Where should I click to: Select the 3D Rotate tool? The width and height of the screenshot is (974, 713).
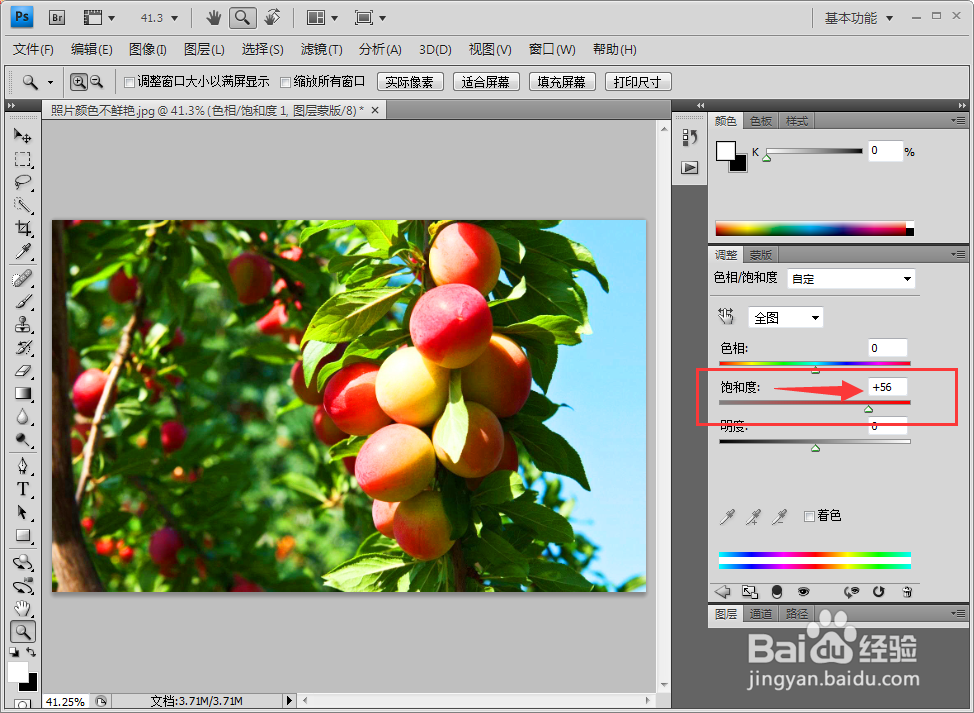(23, 563)
